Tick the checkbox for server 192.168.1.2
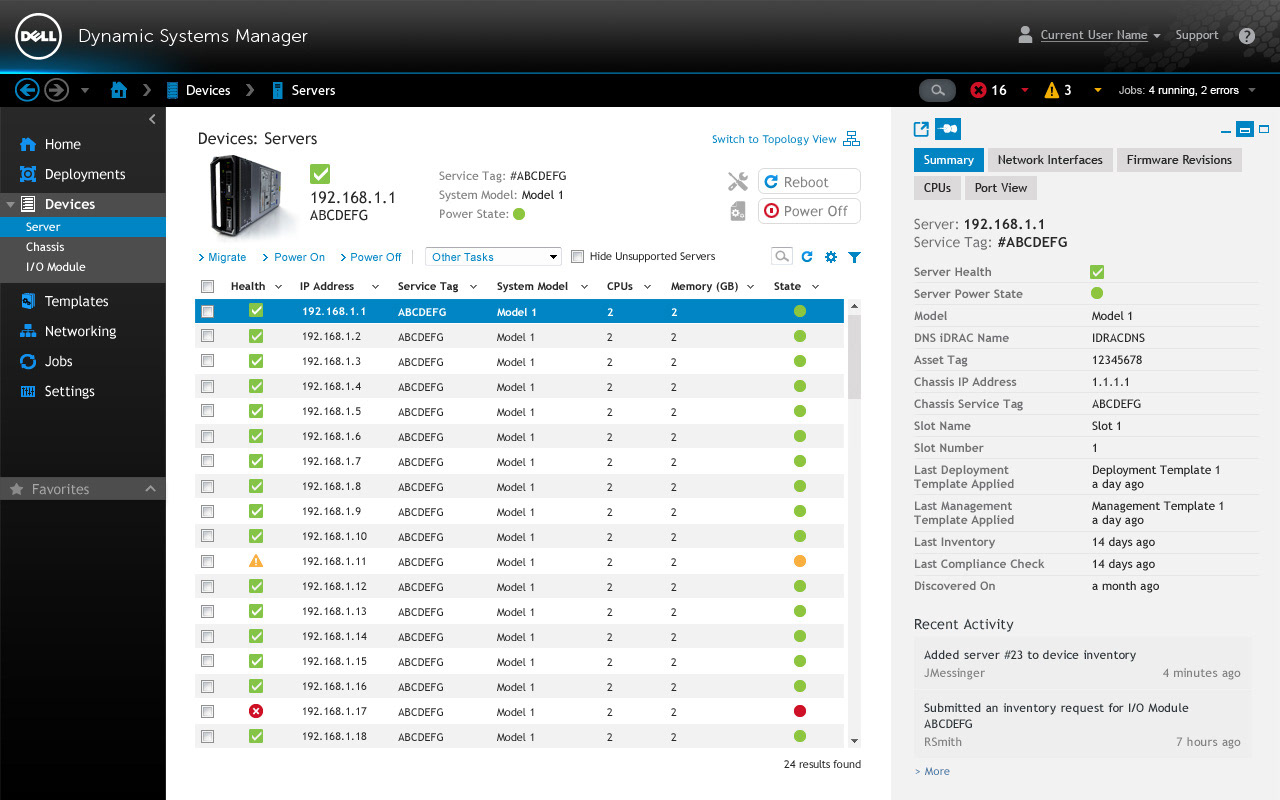The image size is (1280, 800). (207, 336)
